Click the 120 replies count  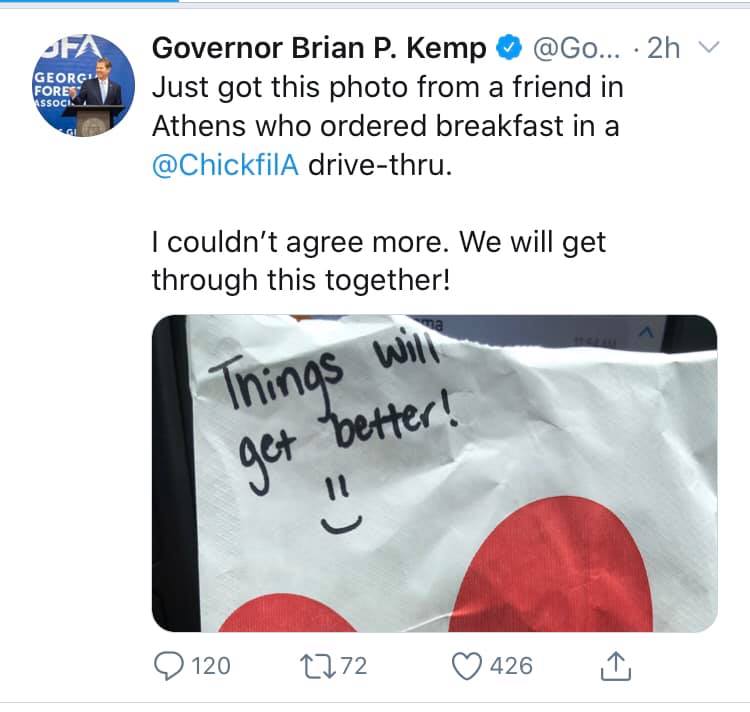coord(210,666)
